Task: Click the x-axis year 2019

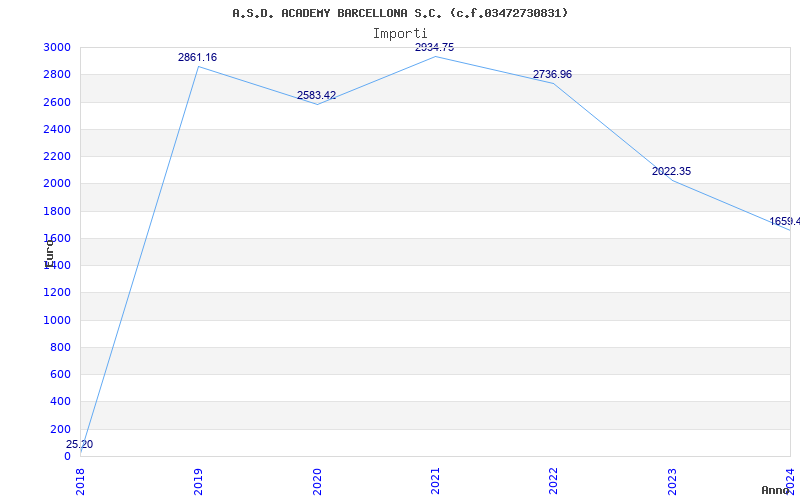Action: pos(198,482)
